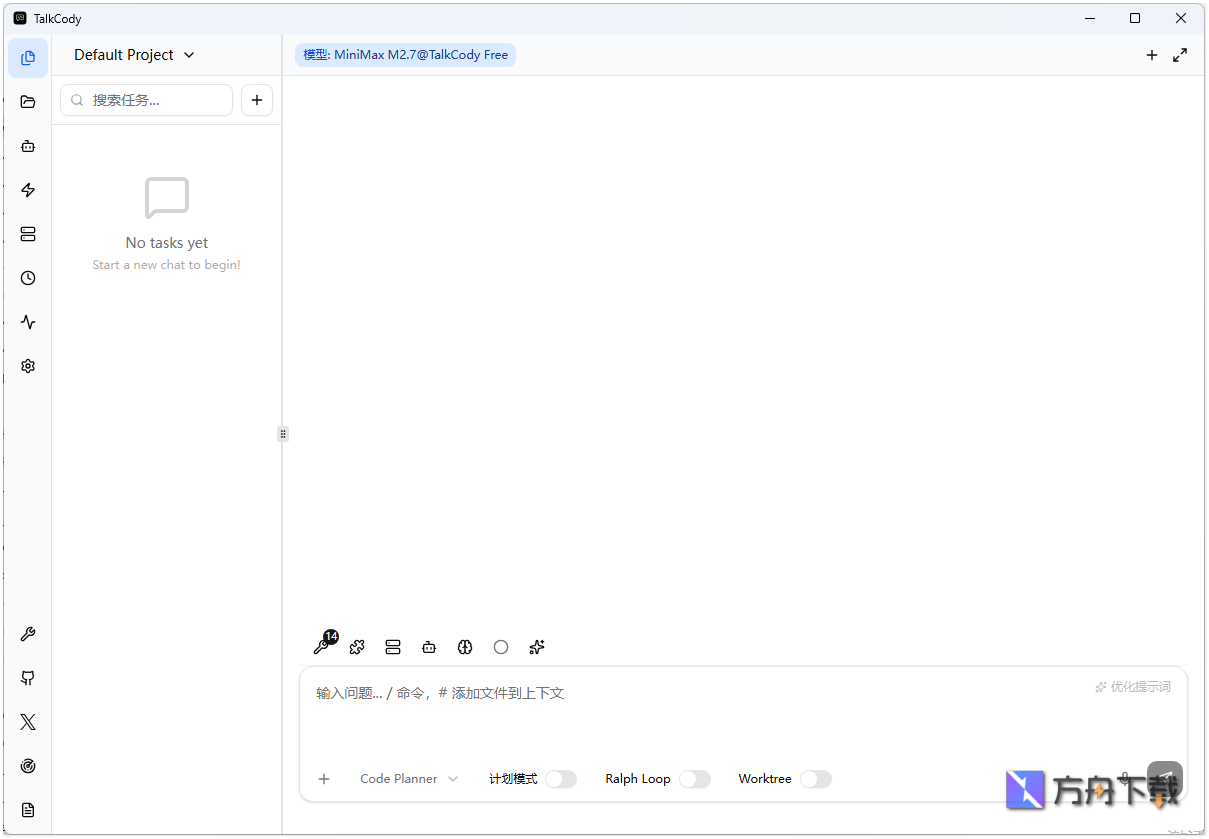Click the panel divider resize handle
The height and width of the screenshot is (839, 1209).
(x=283, y=434)
